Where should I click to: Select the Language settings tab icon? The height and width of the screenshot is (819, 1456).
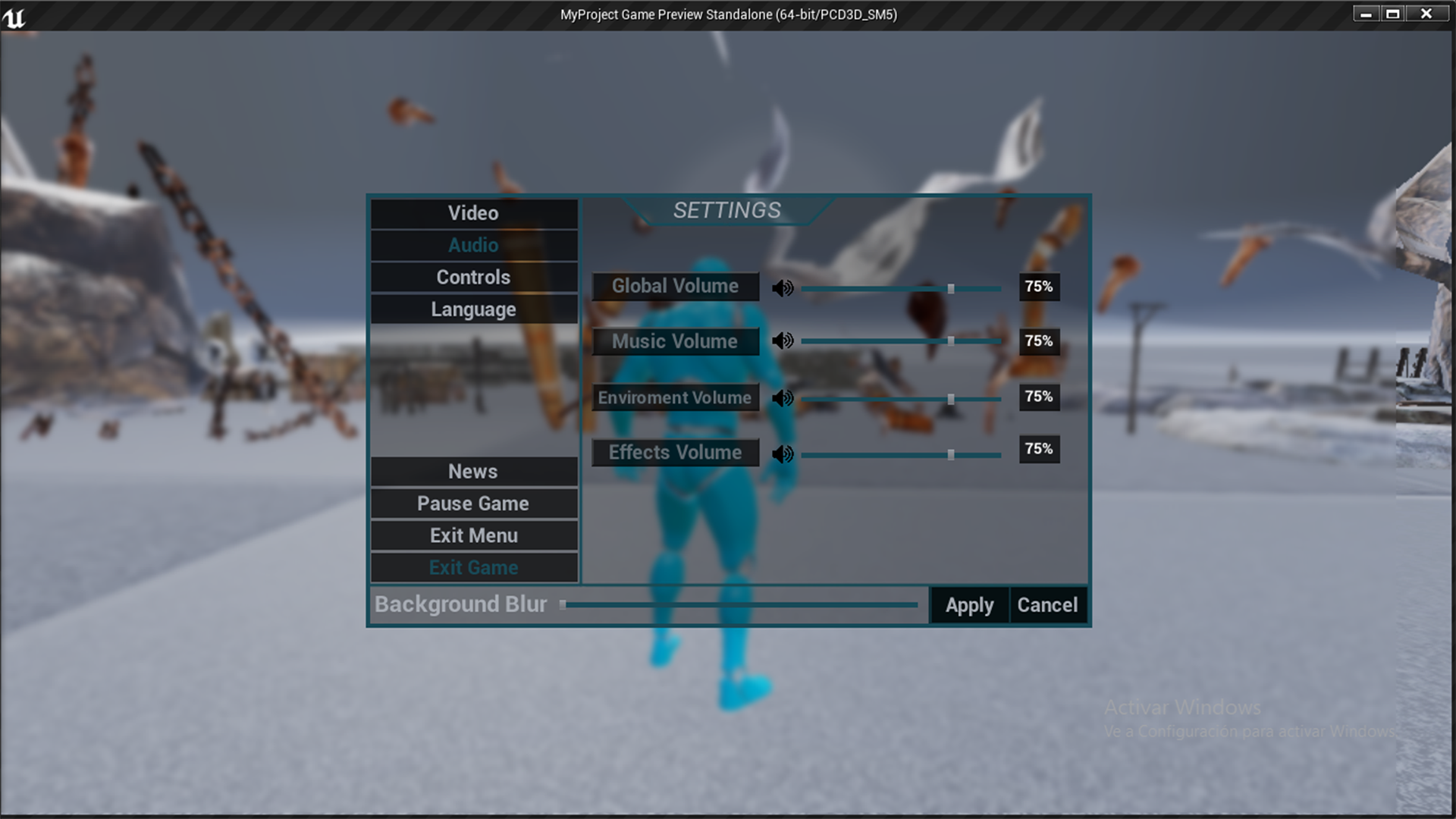pyautogui.click(x=473, y=308)
